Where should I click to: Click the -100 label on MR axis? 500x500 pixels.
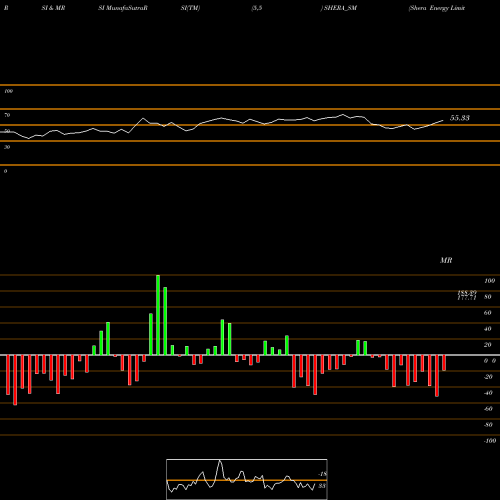[490, 441]
